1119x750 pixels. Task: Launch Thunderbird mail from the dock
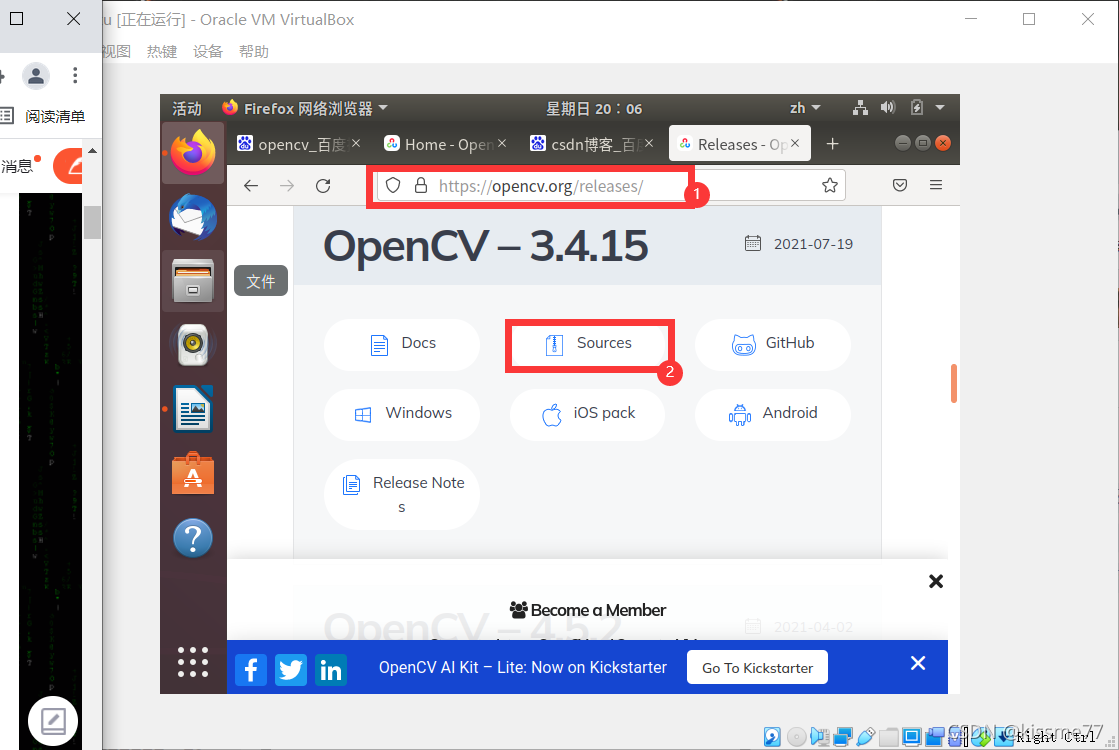tap(193, 216)
